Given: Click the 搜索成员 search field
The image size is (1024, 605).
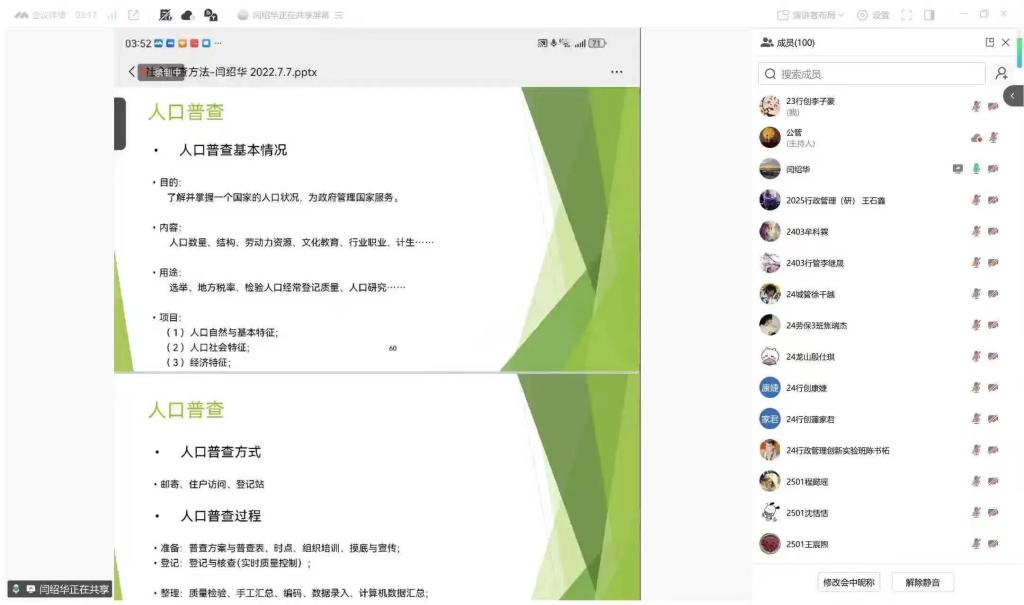Looking at the screenshot, I should (x=873, y=74).
